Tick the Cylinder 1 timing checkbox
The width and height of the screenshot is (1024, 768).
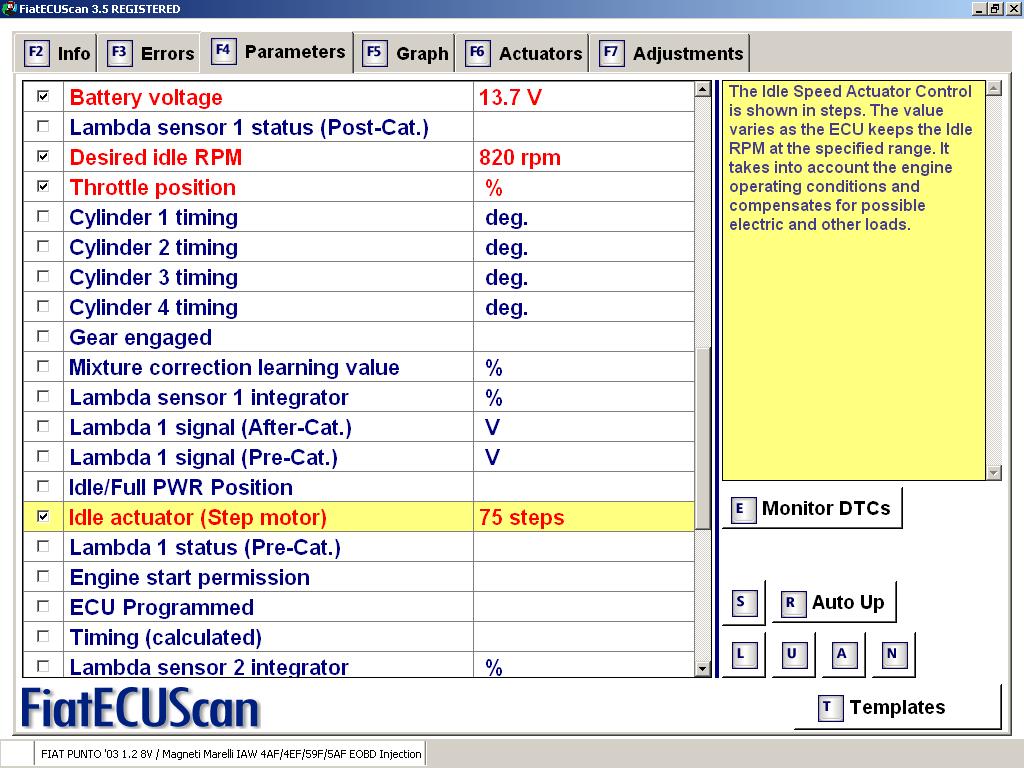[x=43, y=216]
